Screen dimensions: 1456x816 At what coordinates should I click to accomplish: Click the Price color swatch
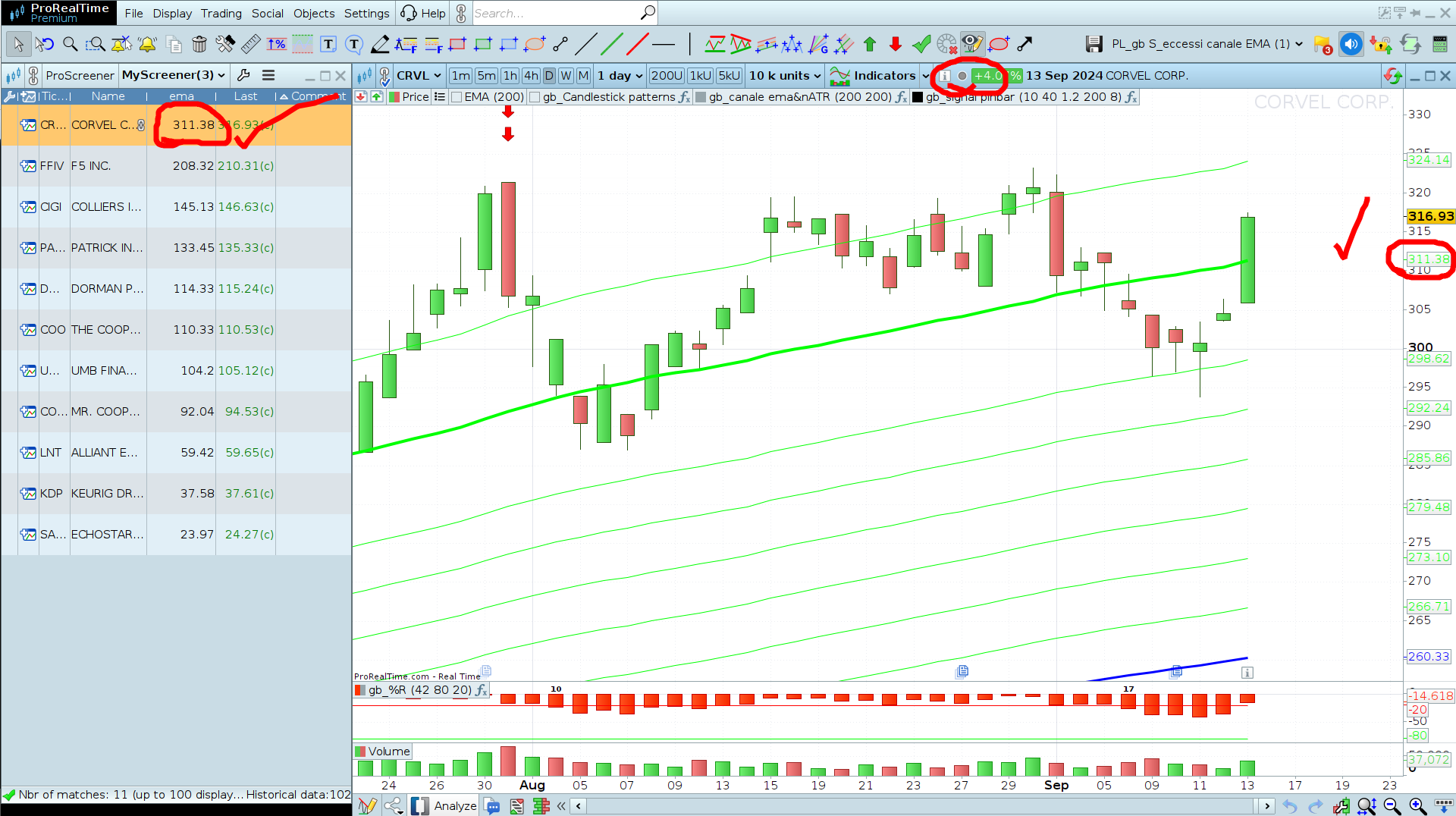tap(394, 97)
